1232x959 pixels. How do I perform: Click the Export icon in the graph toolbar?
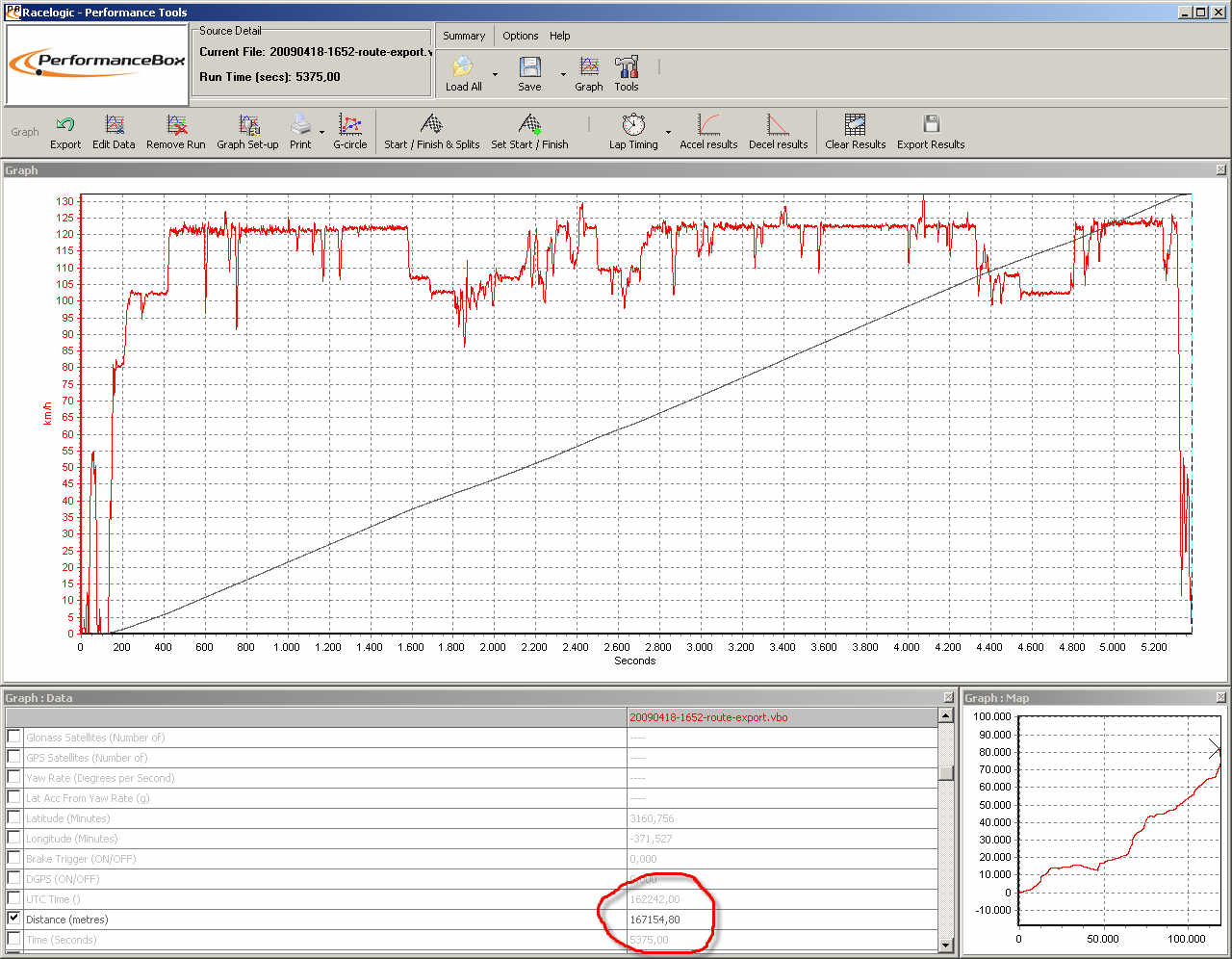[65, 125]
